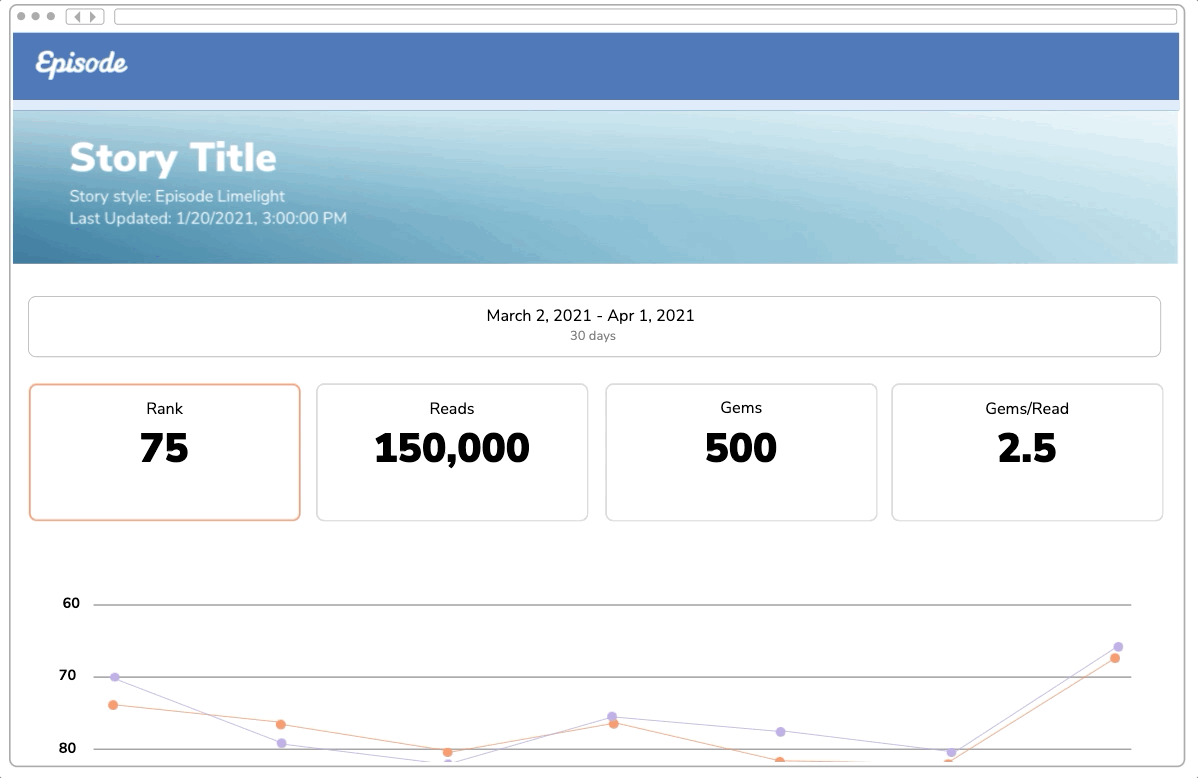Select the Reads tab card showing 150,000

pyautogui.click(x=452, y=451)
